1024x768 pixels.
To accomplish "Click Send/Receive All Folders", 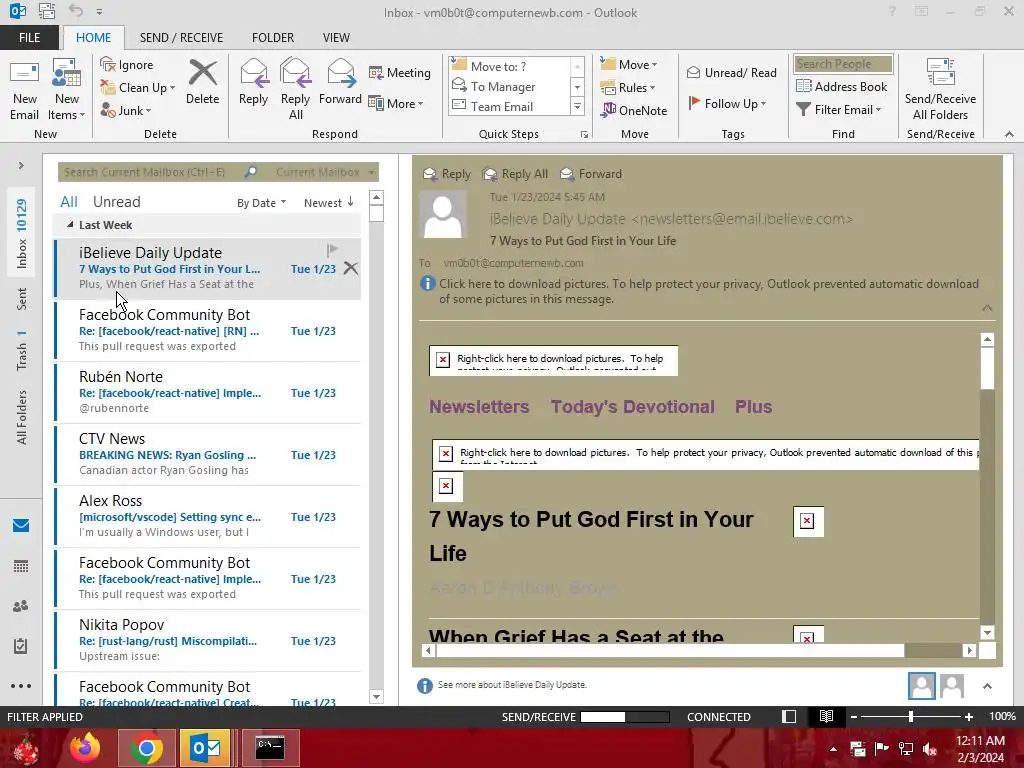I will coord(940,90).
